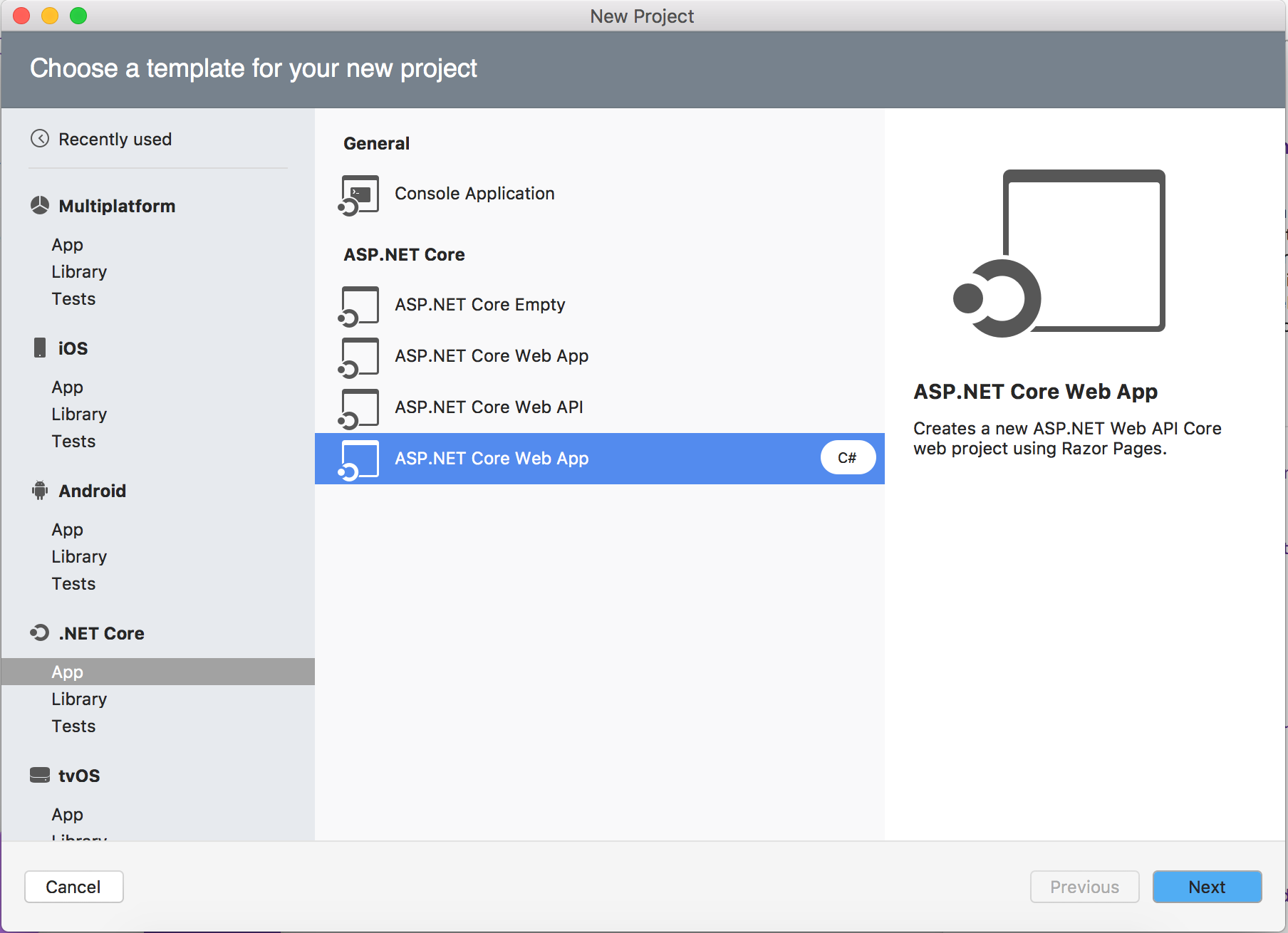Click the Cancel button
Screen dimensions: 1288x933
(x=74, y=887)
